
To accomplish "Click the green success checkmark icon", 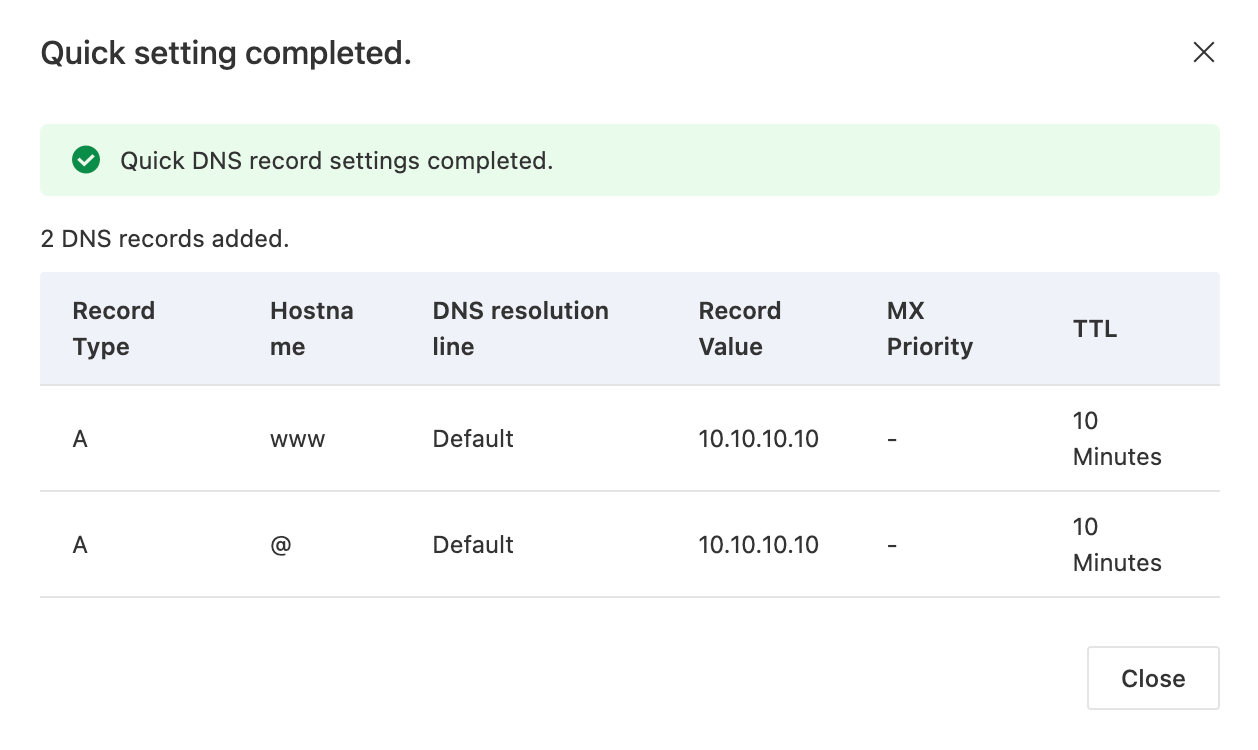I will click(86, 160).
